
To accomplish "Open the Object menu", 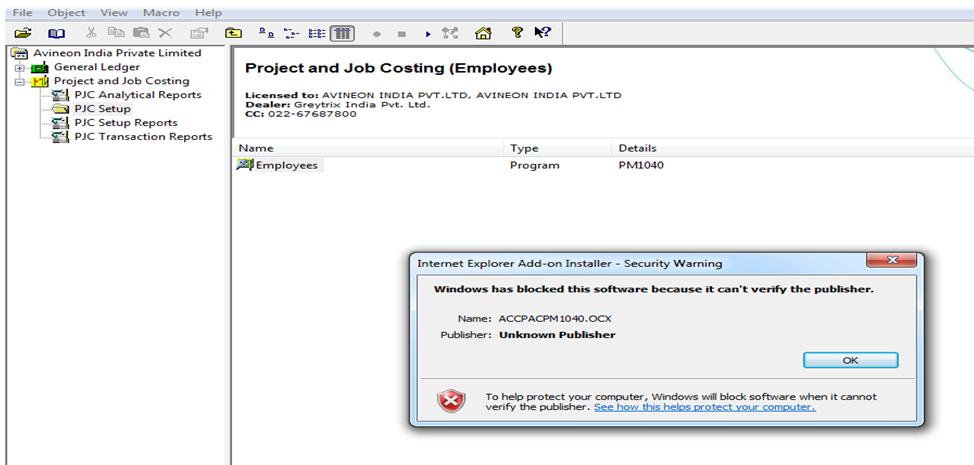I will point(66,12).
